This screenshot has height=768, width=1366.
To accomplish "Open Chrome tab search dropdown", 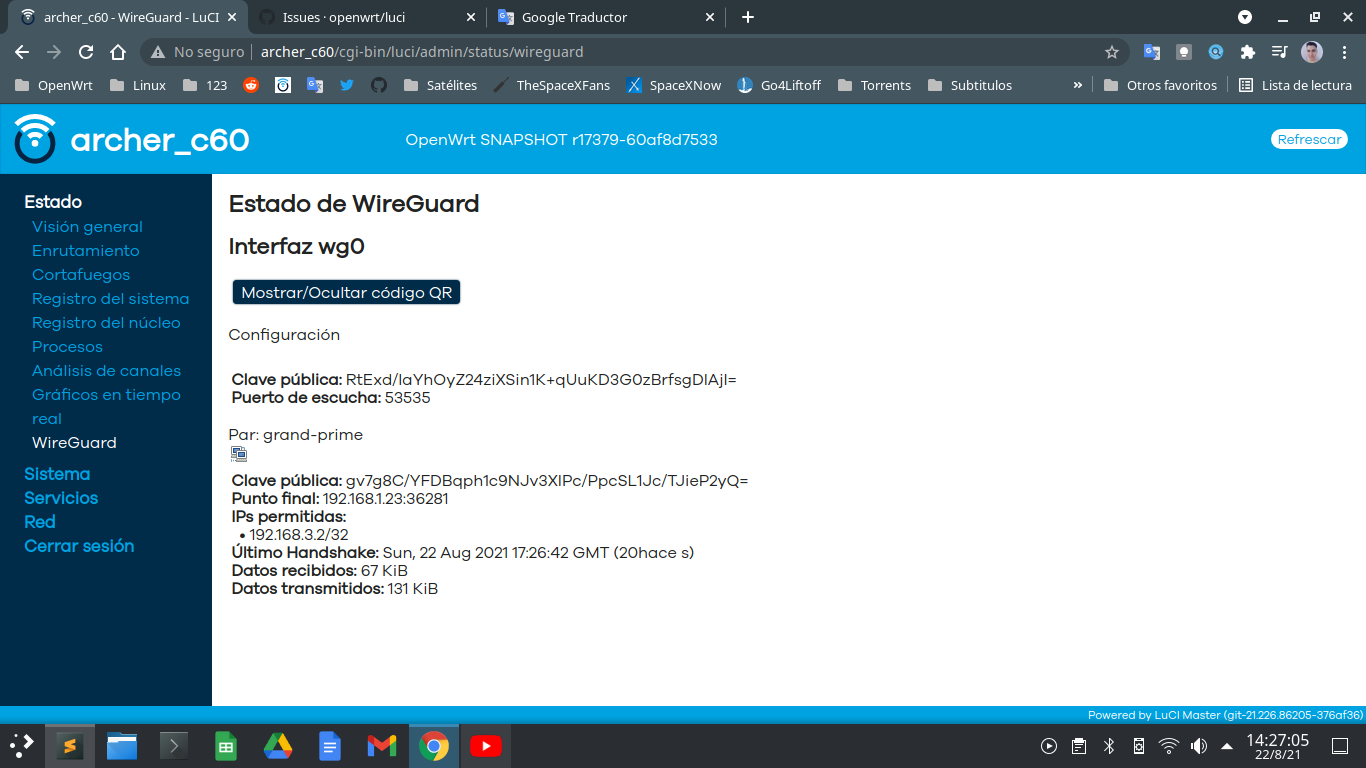I will tap(1245, 17).
